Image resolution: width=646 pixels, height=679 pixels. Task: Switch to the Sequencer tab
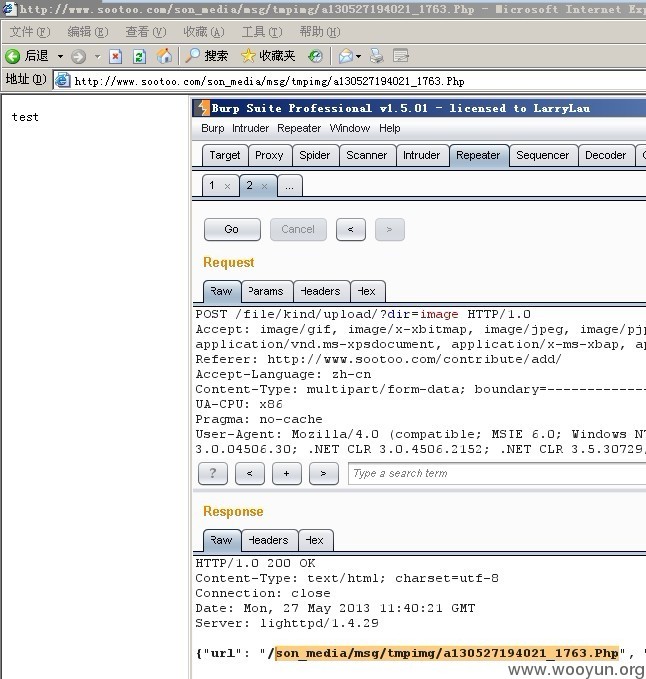coord(543,155)
